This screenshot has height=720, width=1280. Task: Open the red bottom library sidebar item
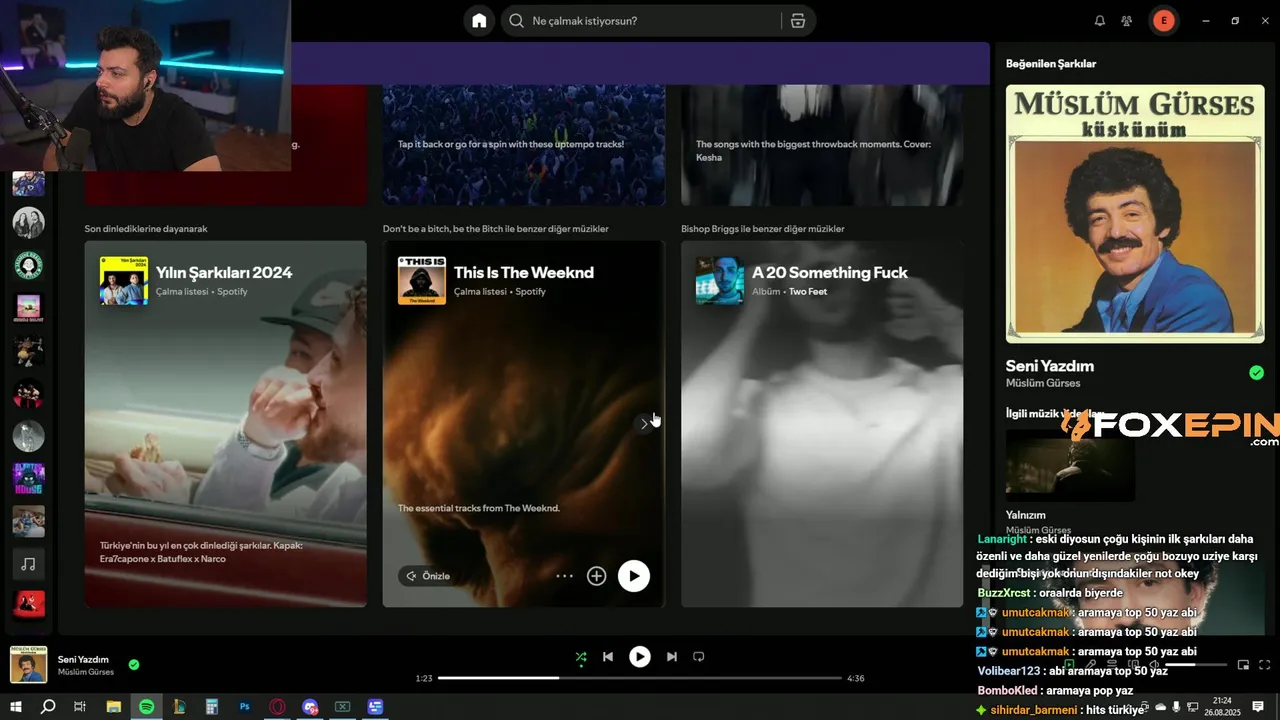point(28,604)
